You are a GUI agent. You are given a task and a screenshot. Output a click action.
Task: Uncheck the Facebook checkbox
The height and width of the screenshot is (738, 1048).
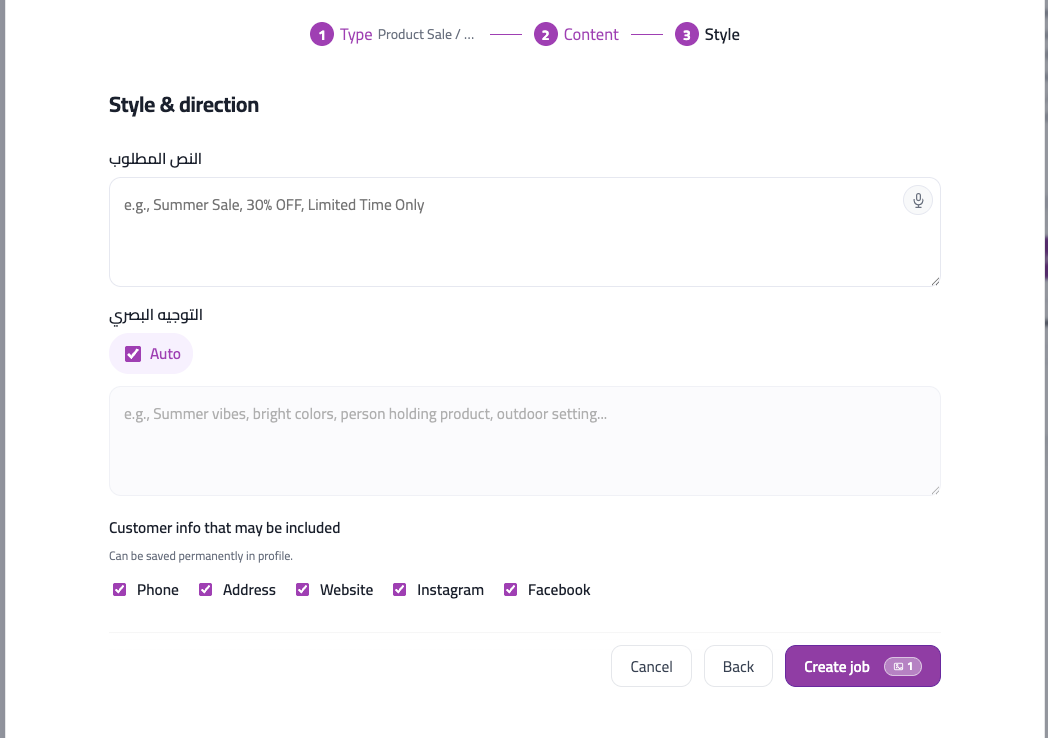click(x=511, y=589)
